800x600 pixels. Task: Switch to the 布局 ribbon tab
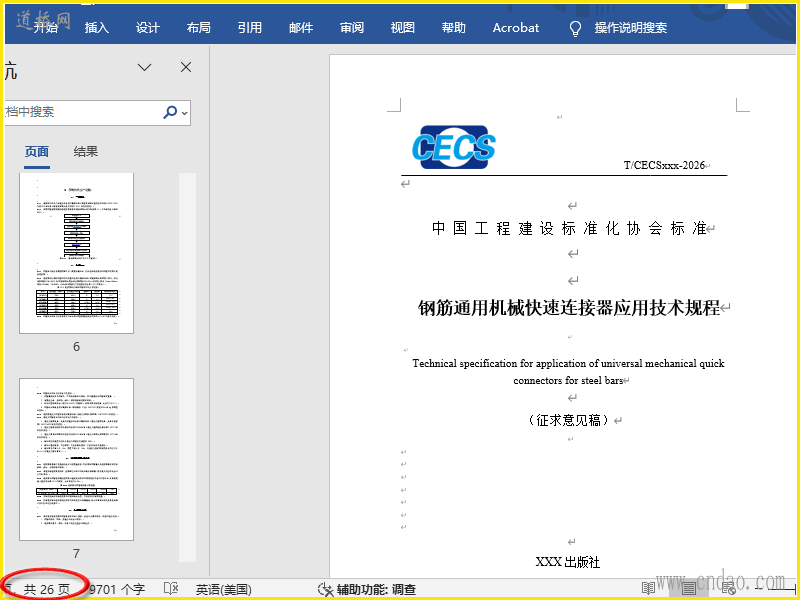click(198, 28)
